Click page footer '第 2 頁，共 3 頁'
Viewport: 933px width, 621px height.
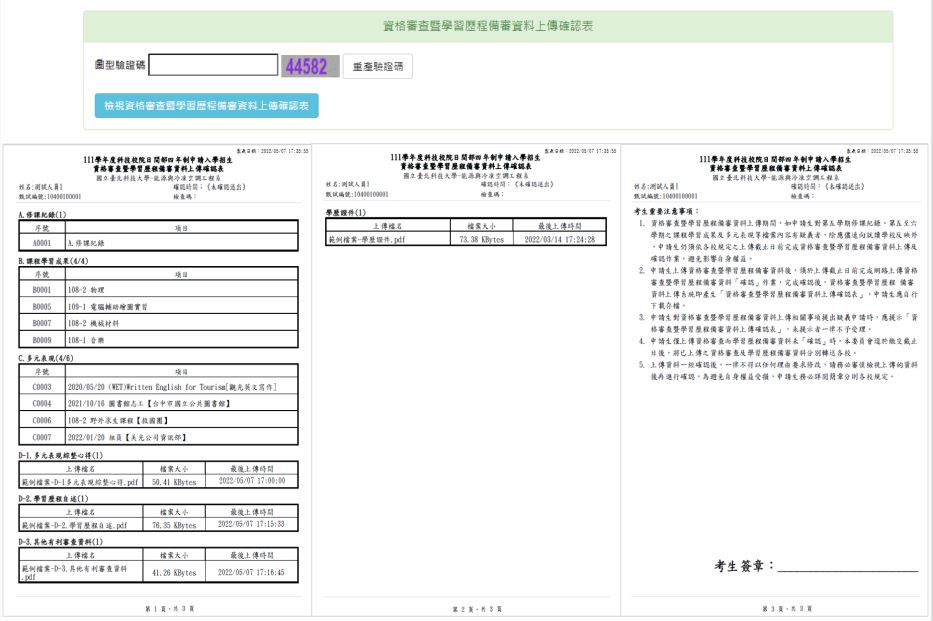tap(477, 609)
